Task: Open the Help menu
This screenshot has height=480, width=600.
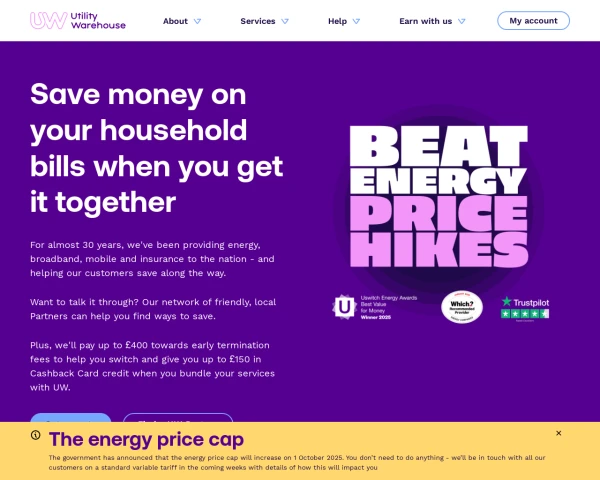Action: pos(337,20)
